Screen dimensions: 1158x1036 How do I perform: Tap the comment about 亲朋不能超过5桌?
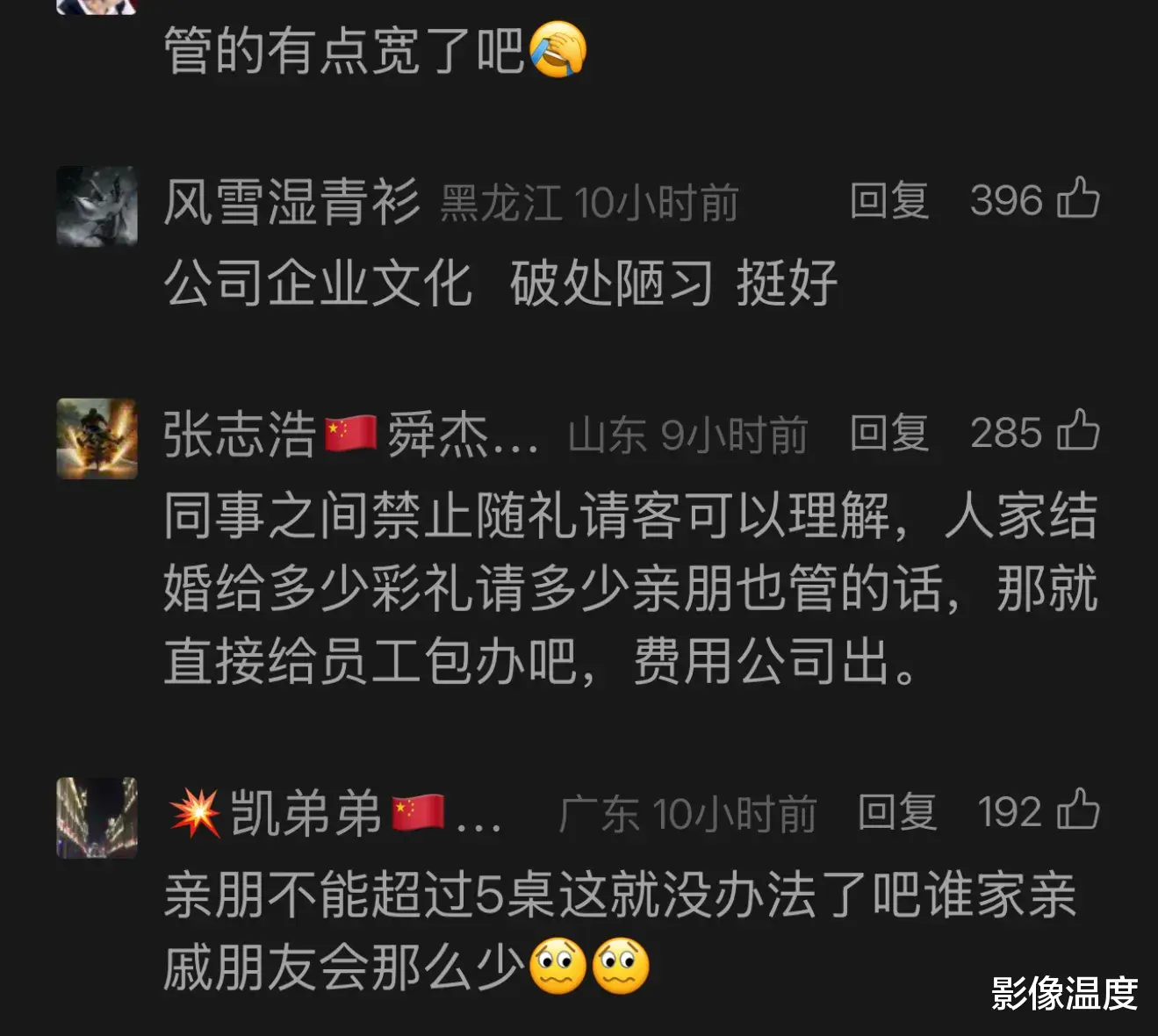(x=620, y=932)
